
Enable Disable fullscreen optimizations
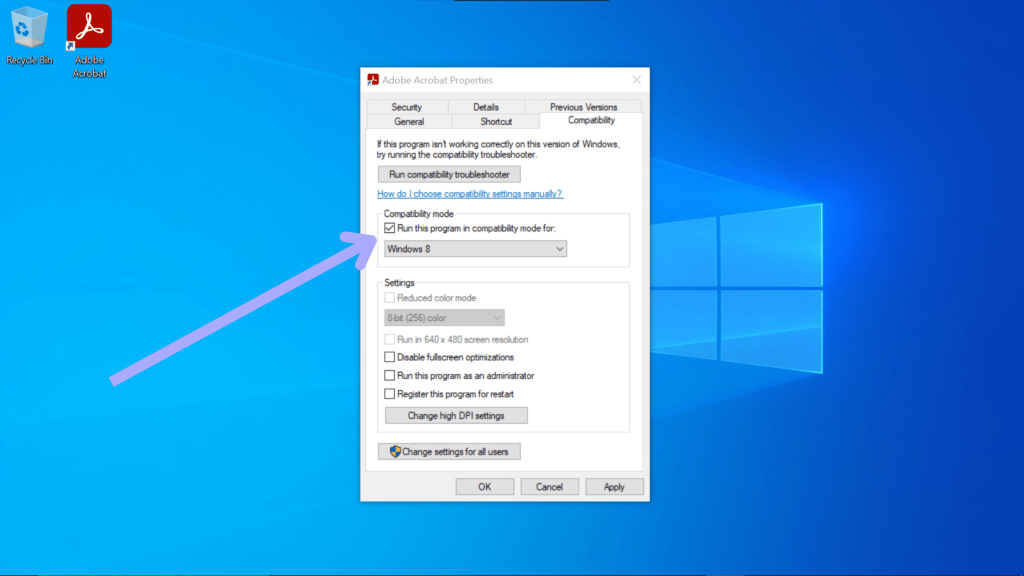[390, 357]
